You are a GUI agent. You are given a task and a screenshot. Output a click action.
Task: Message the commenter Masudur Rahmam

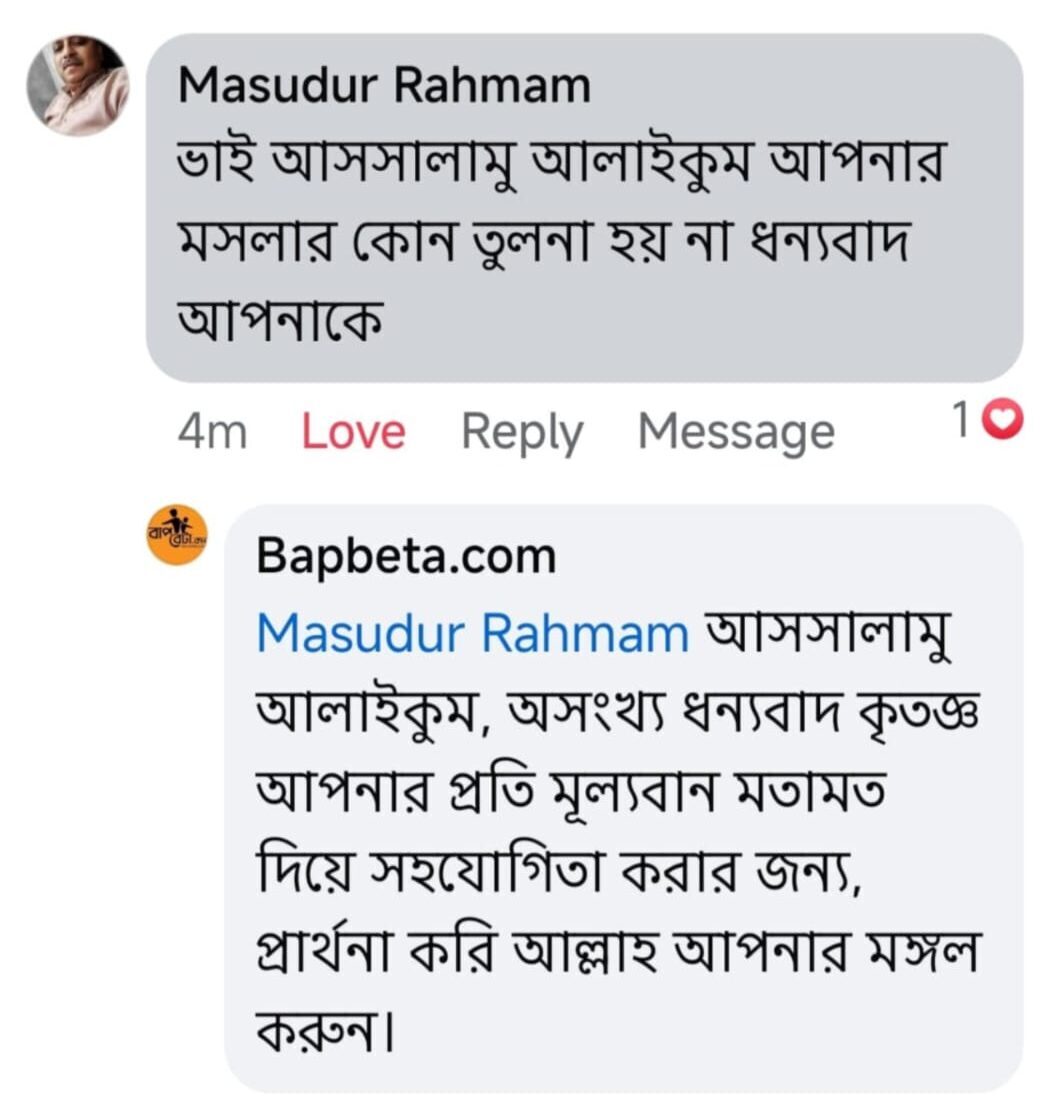pyautogui.click(x=736, y=432)
